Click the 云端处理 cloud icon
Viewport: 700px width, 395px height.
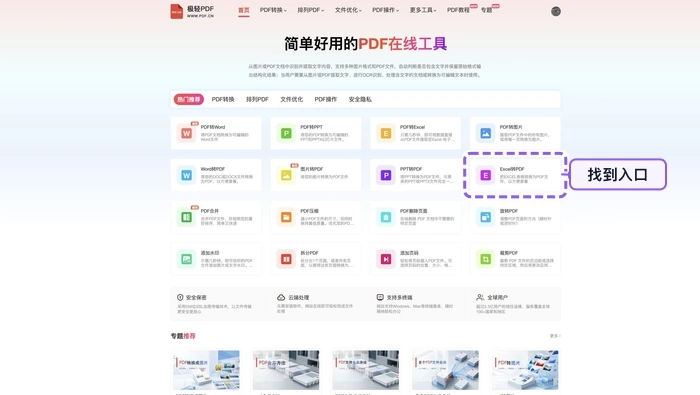point(281,297)
